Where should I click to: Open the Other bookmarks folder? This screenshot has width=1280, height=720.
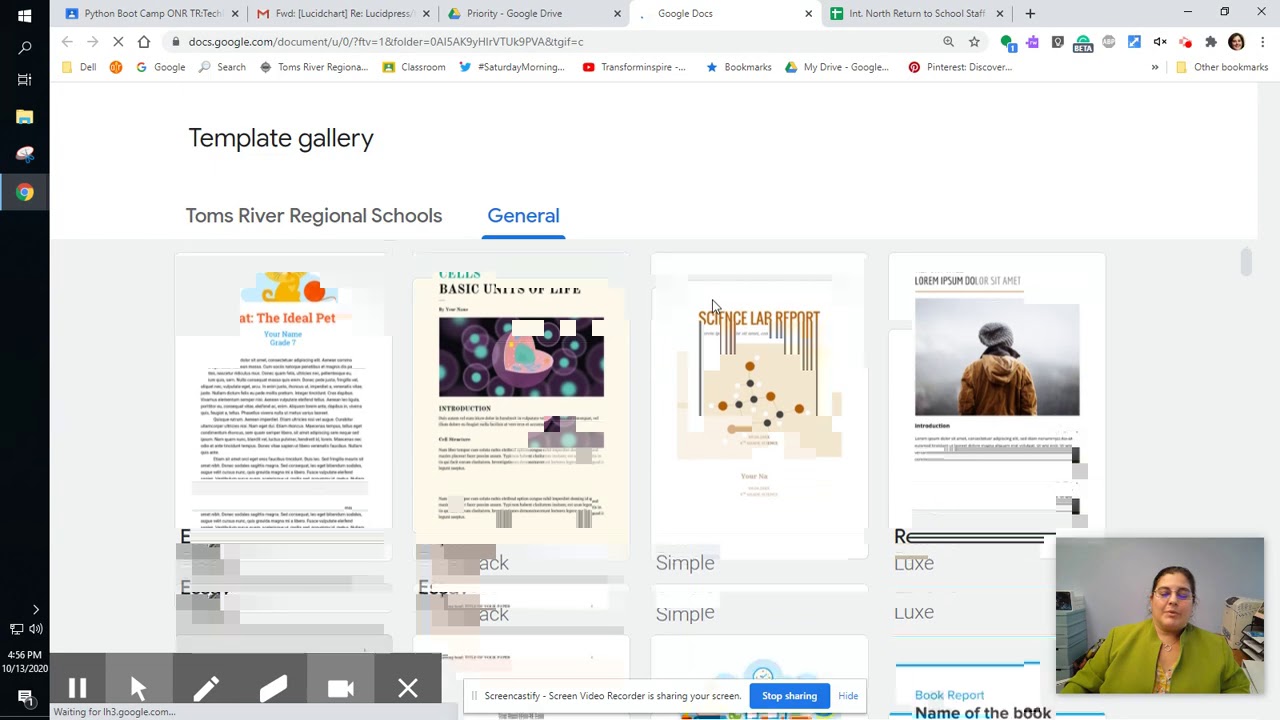(x=1222, y=67)
